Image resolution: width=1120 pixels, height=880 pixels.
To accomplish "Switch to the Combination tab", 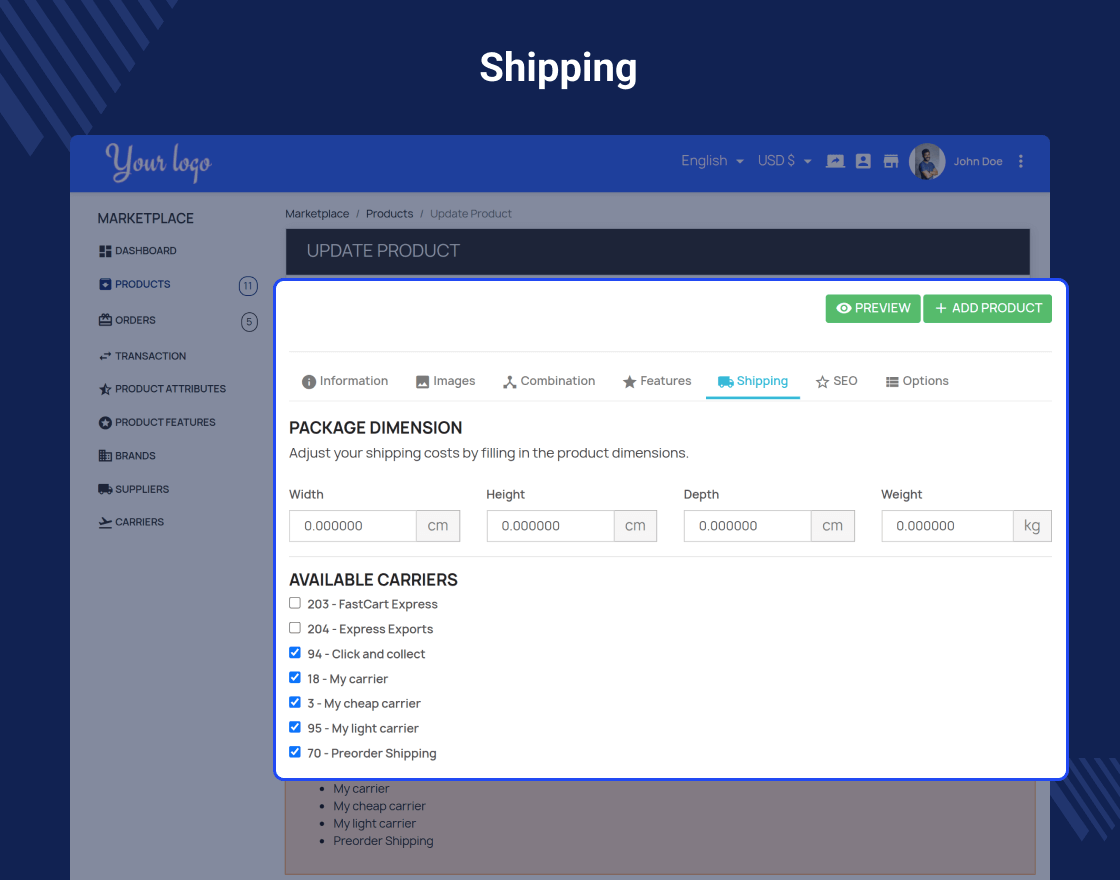I will coord(549,381).
